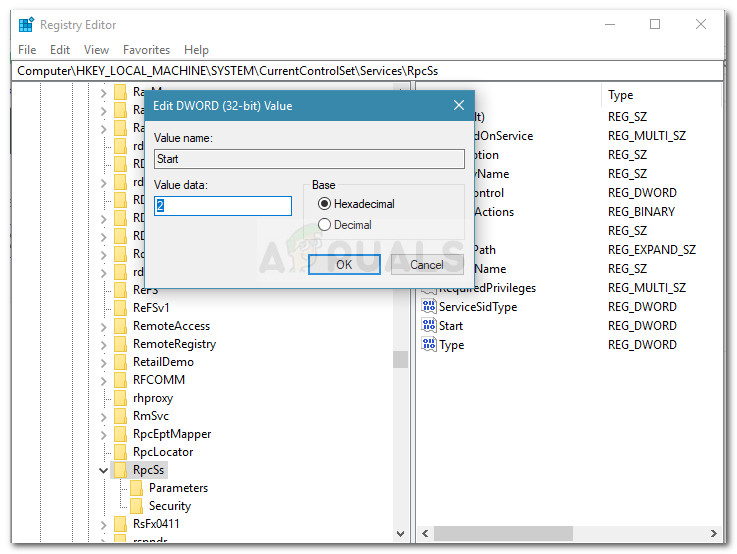Open the File menu
This screenshot has width=737, height=554.
point(27,50)
